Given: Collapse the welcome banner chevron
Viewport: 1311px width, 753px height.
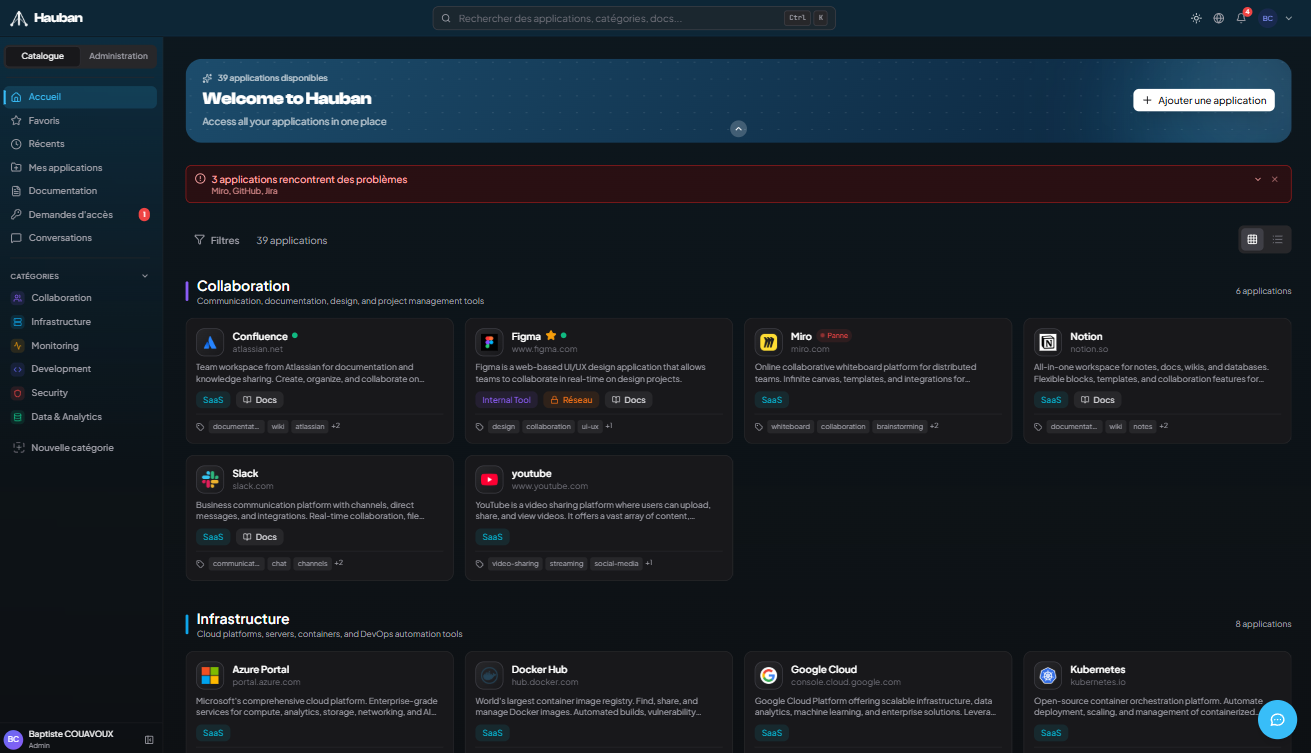Looking at the screenshot, I should click(x=738, y=128).
